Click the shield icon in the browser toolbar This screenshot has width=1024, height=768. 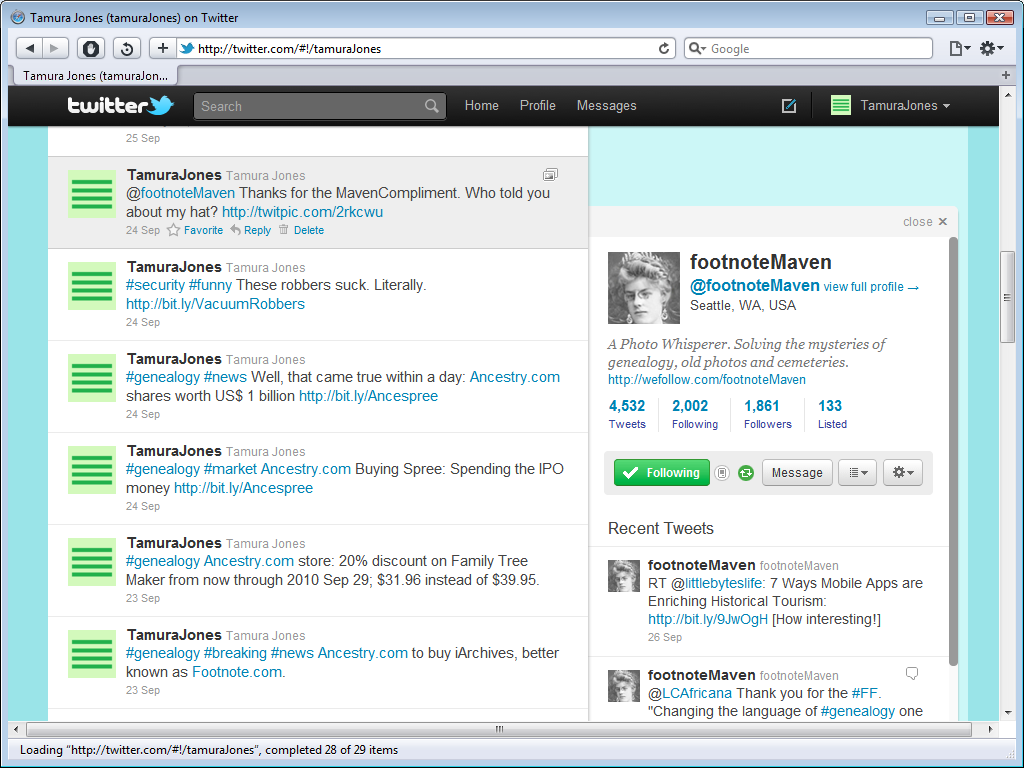tap(91, 48)
